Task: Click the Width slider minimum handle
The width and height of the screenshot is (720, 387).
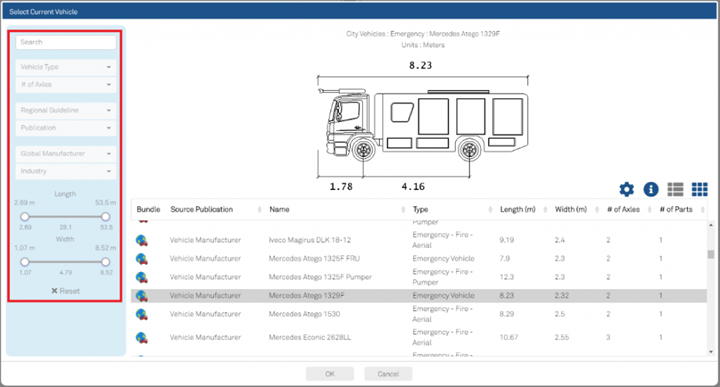Action: pos(25,262)
